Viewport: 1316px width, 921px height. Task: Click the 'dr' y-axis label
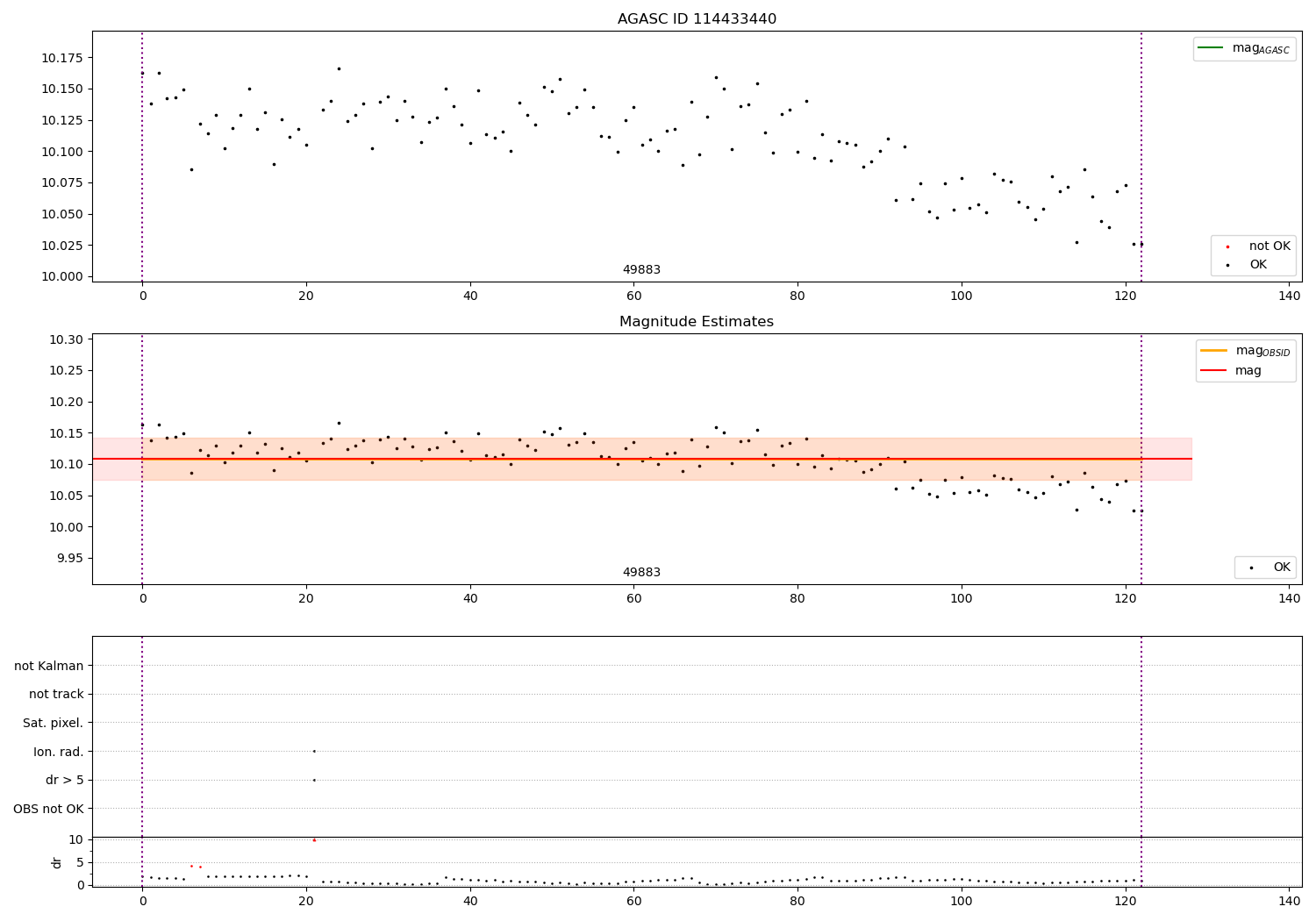pos(57,862)
